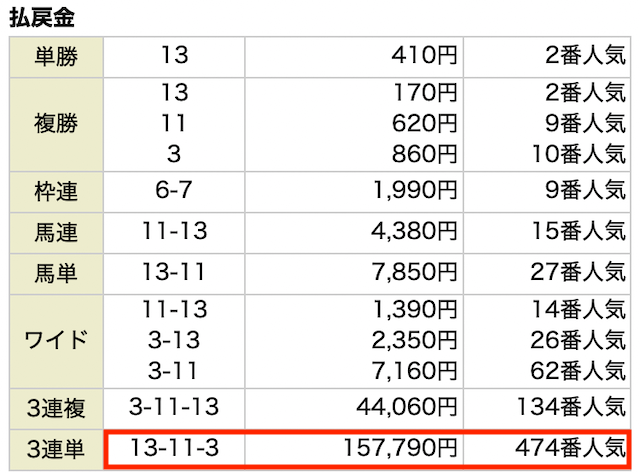The height and width of the screenshot is (473, 640).
Task: Click the 7,850円 exacta payout
Action: pos(414,272)
